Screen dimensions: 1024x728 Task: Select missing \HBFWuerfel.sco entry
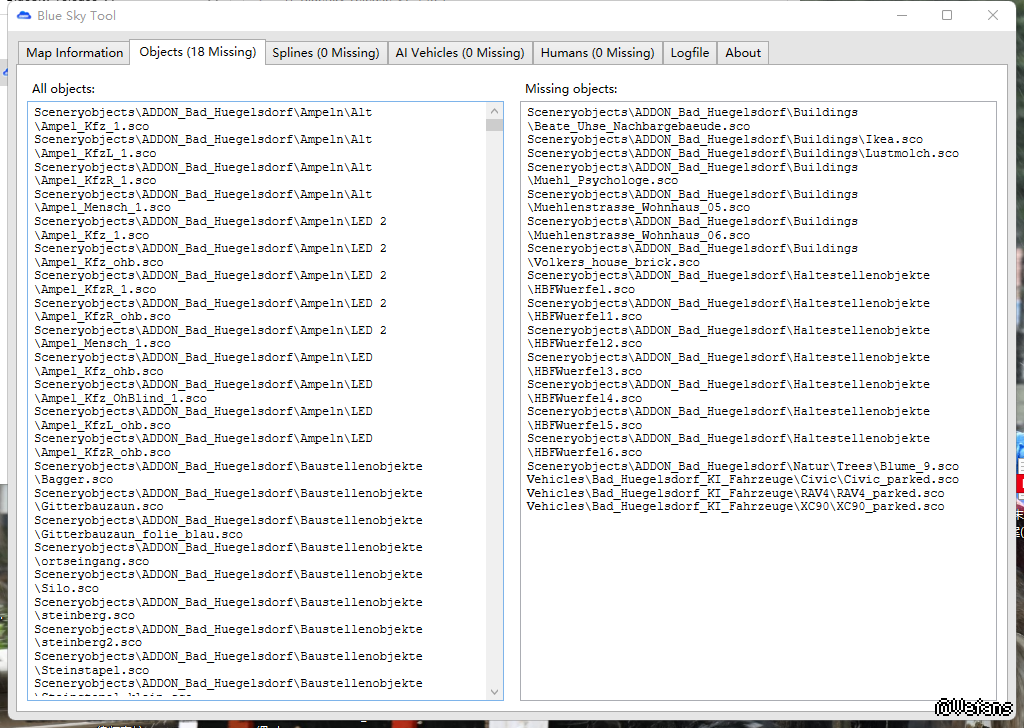[728, 282]
